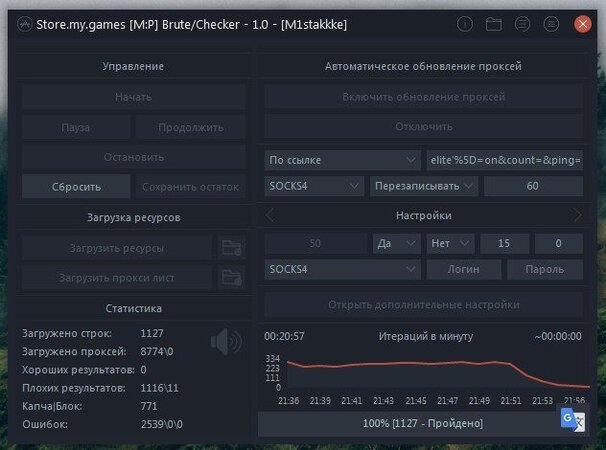Click Включить обновление проксей button
Image resolution: width=606 pixels, height=450 pixels.
[x=424, y=97]
